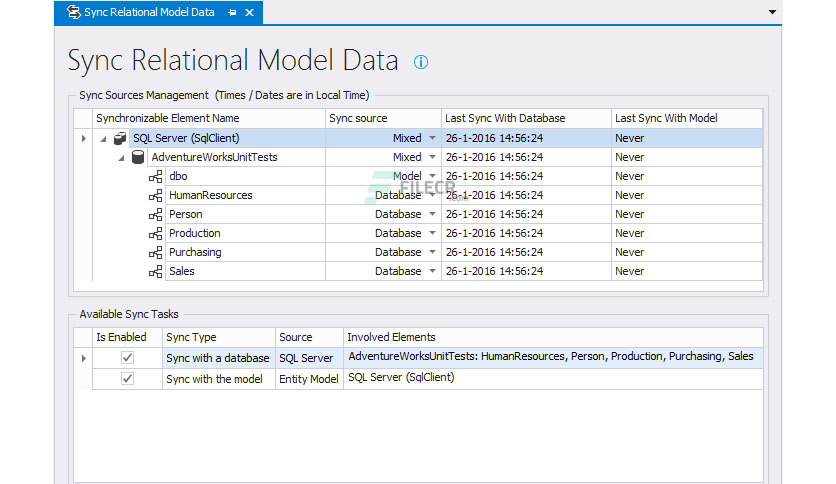Collapse the SQL Server (SqlClient) node
Screen dimensions: 836x484
(x=103, y=139)
